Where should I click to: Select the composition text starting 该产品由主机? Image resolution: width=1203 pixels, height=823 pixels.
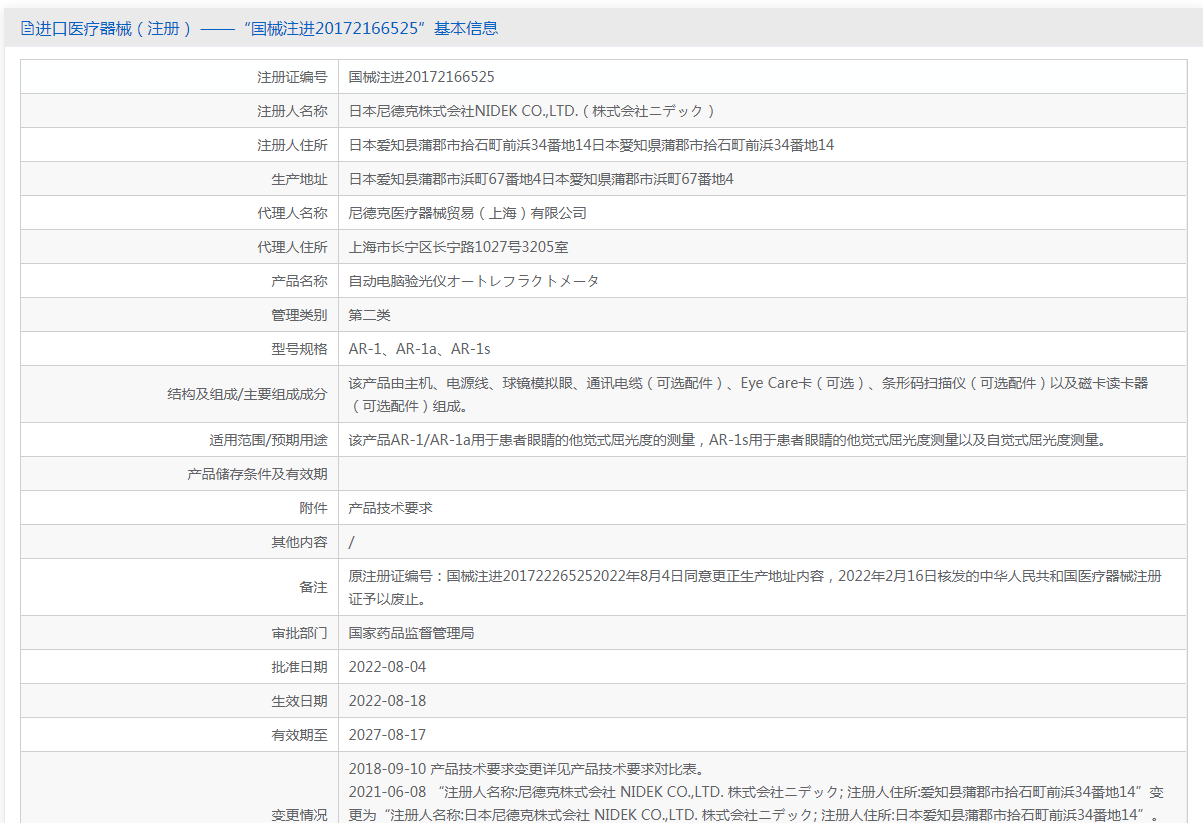click(x=748, y=394)
